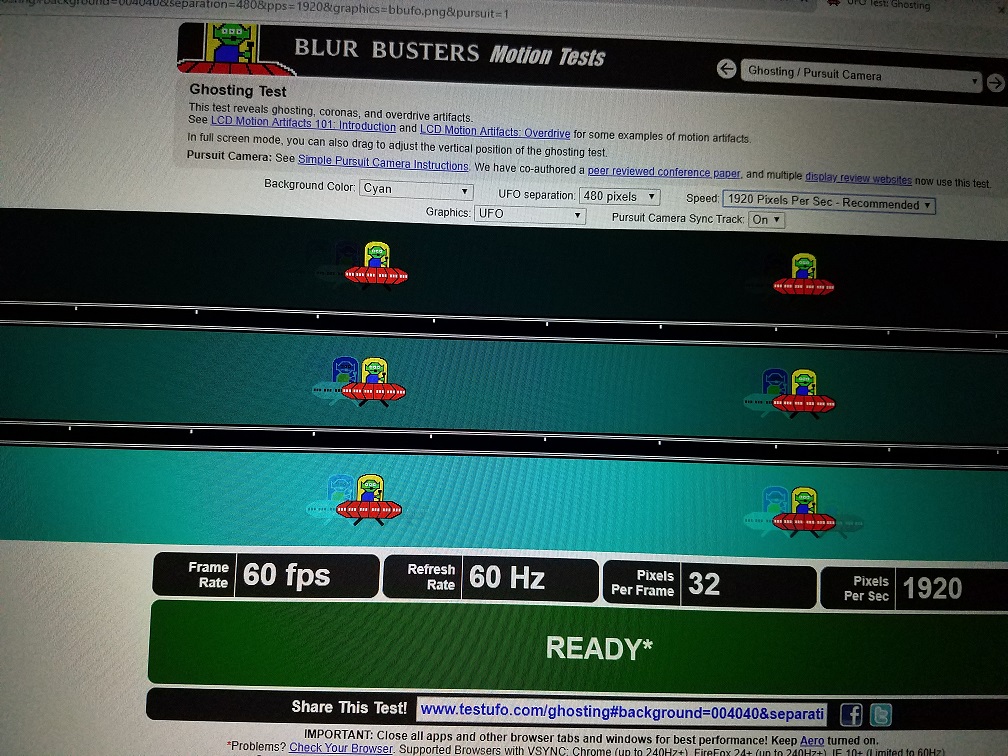The height and width of the screenshot is (756, 1008).
Task: Open the peer reviewed conference paper link
Action: pos(664,172)
